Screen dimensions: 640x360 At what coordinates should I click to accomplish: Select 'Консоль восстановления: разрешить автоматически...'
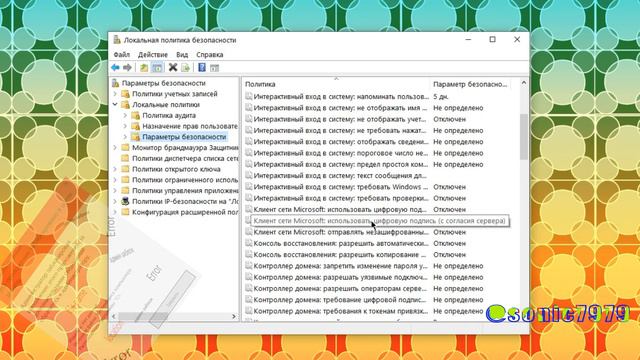pos(341,243)
